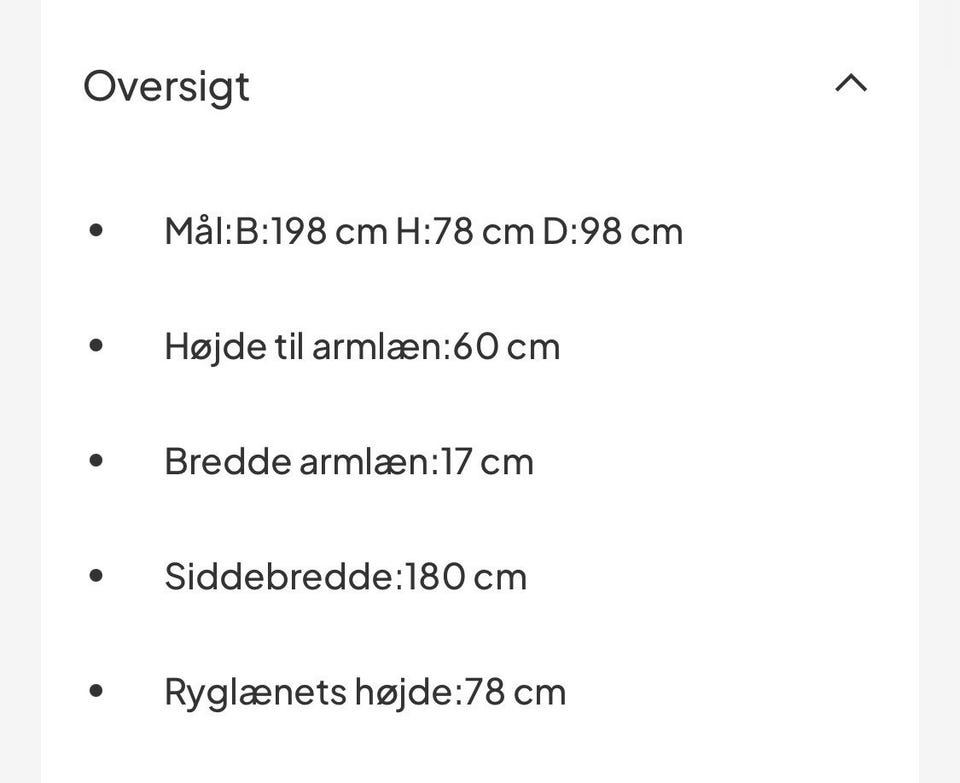
Task: Click the Mål dimensions text line
Action: (423, 230)
